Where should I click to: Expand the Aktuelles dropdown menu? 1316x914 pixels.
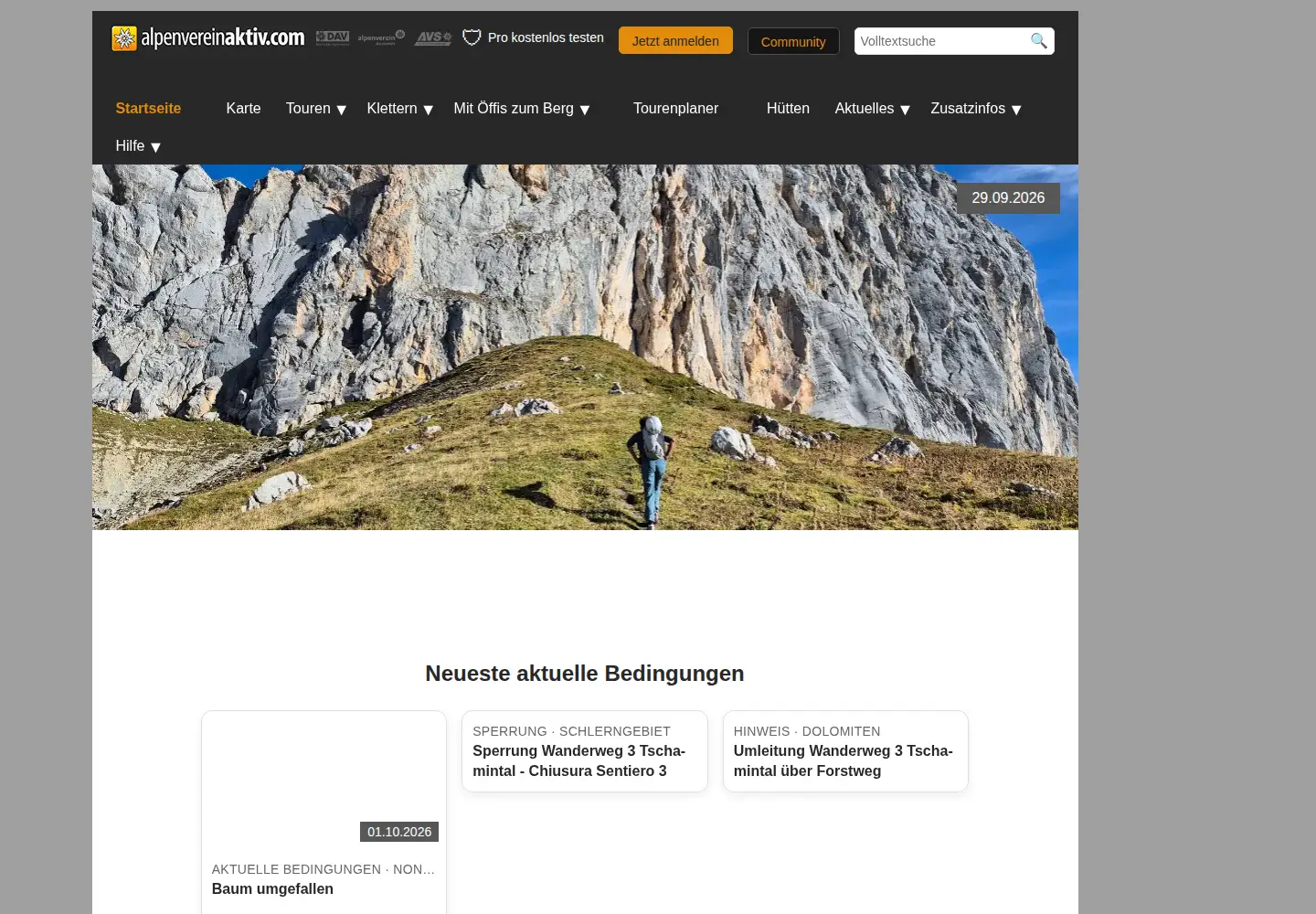point(872,109)
